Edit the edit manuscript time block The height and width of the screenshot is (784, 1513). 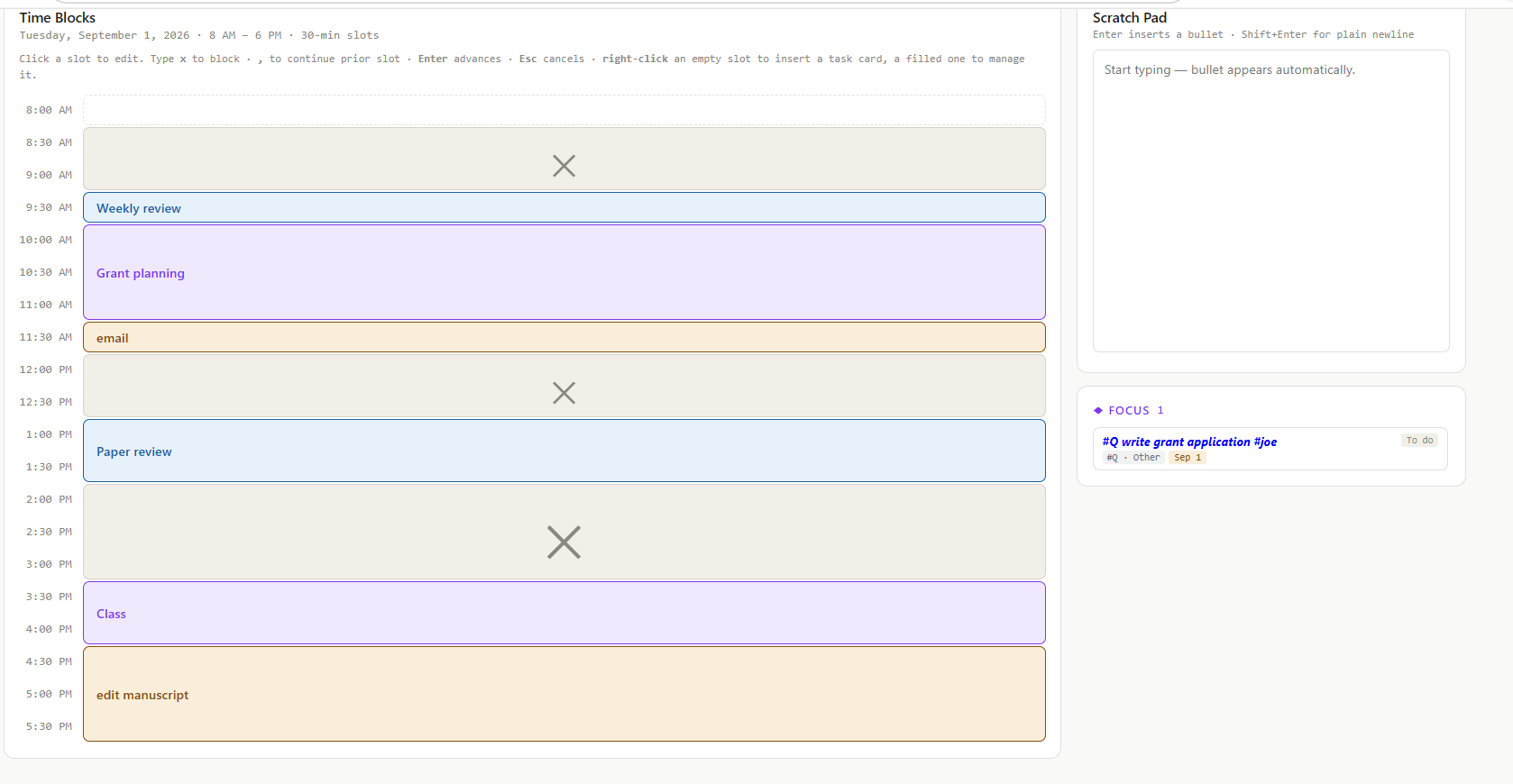pos(564,694)
